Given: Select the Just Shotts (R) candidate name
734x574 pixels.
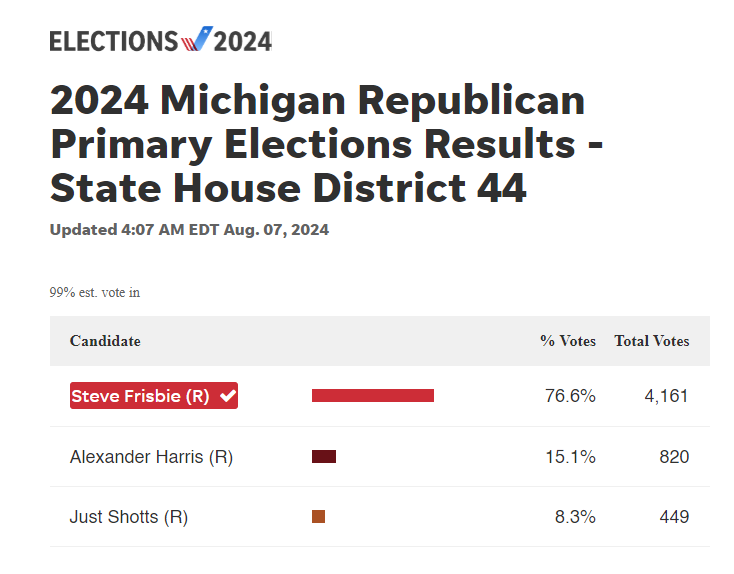Looking at the screenshot, I should tap(129, 517).
